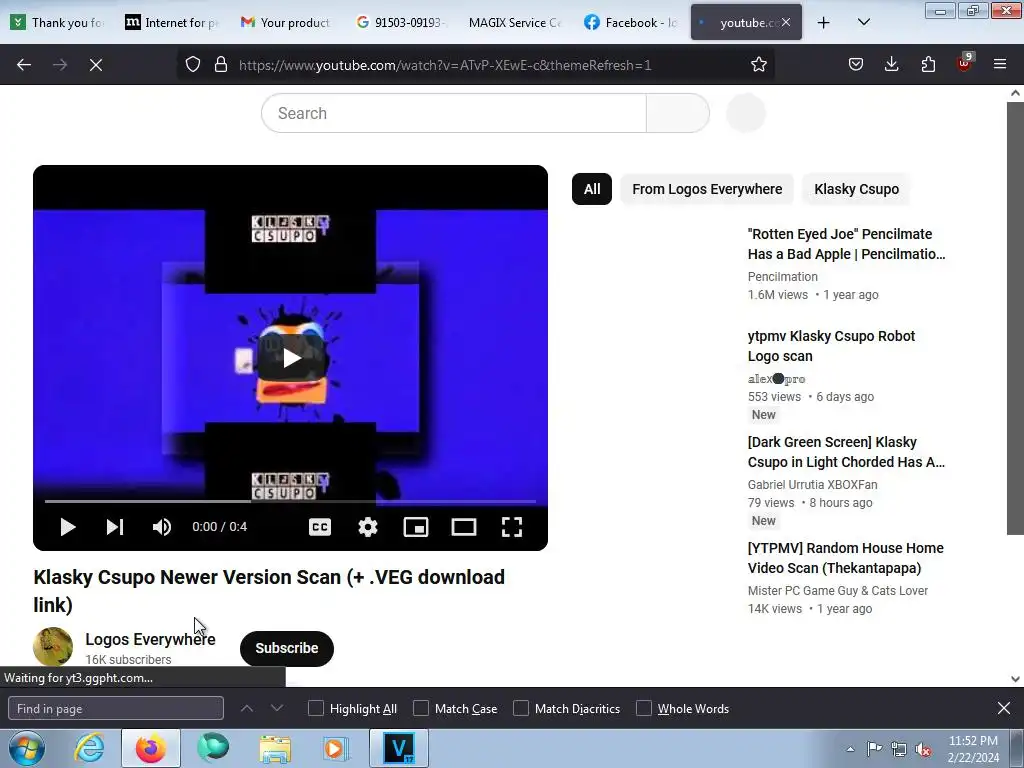Open ytpmv Klasky Csupo Robot Logo scan

coord(831,346)
